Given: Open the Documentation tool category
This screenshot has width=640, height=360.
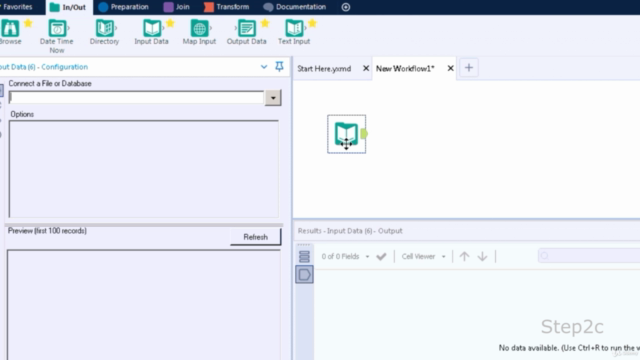Looking at the screenshot, I should tap(295, 7).
